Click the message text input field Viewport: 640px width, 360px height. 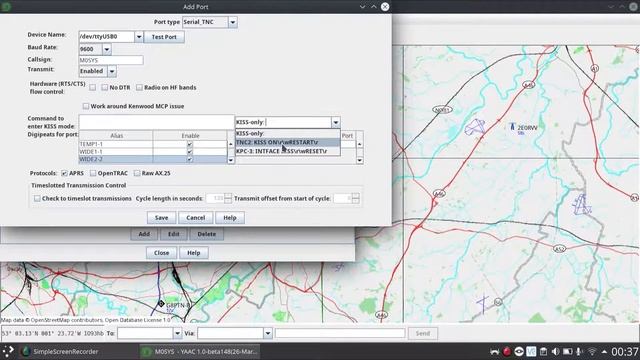coord(340,333)
